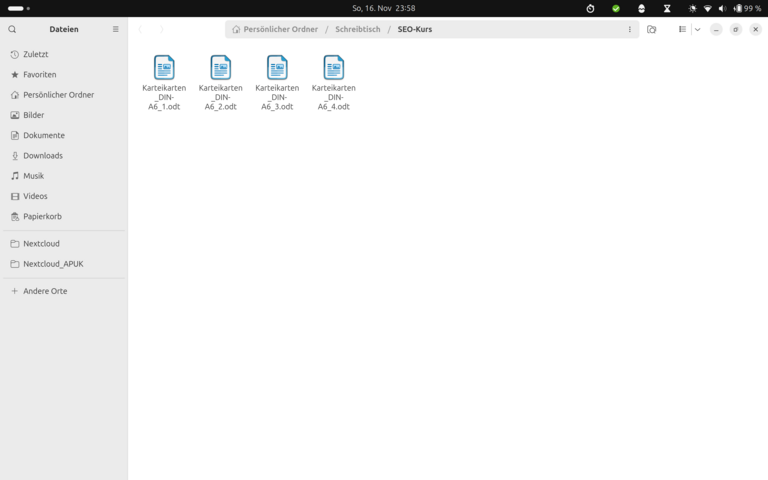Expand the view options dropdown arrow

697,30
